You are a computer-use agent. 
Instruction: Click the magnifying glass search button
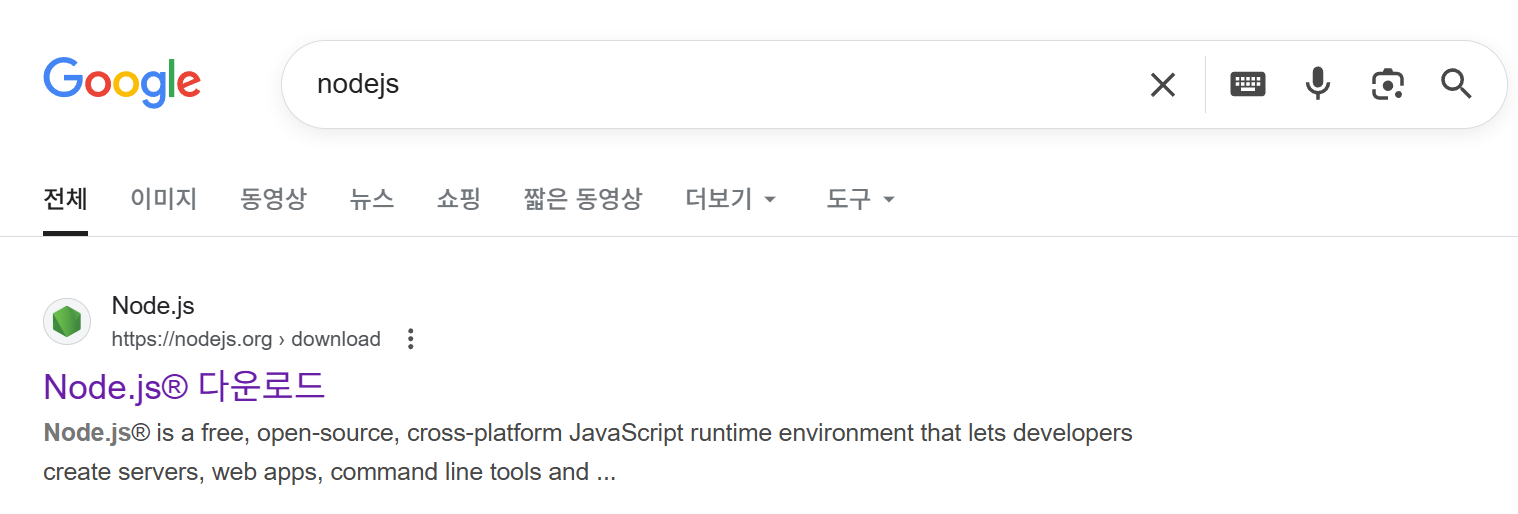click(x=1456, y=84)
